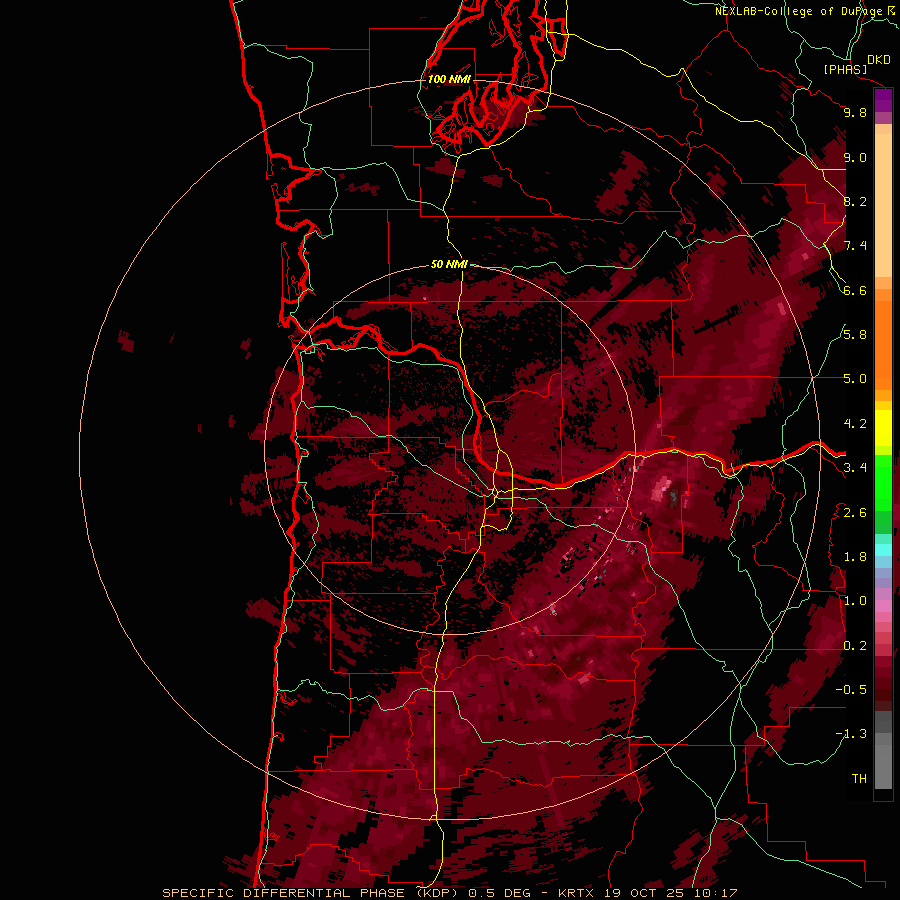Select the 50 NMI range ring label
900x900 pixels.
(449, 264)
